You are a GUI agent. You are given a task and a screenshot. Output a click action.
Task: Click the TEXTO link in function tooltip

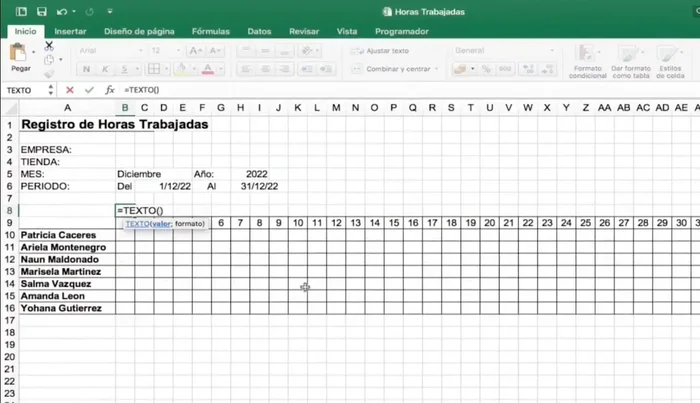(x=137, y=224)
